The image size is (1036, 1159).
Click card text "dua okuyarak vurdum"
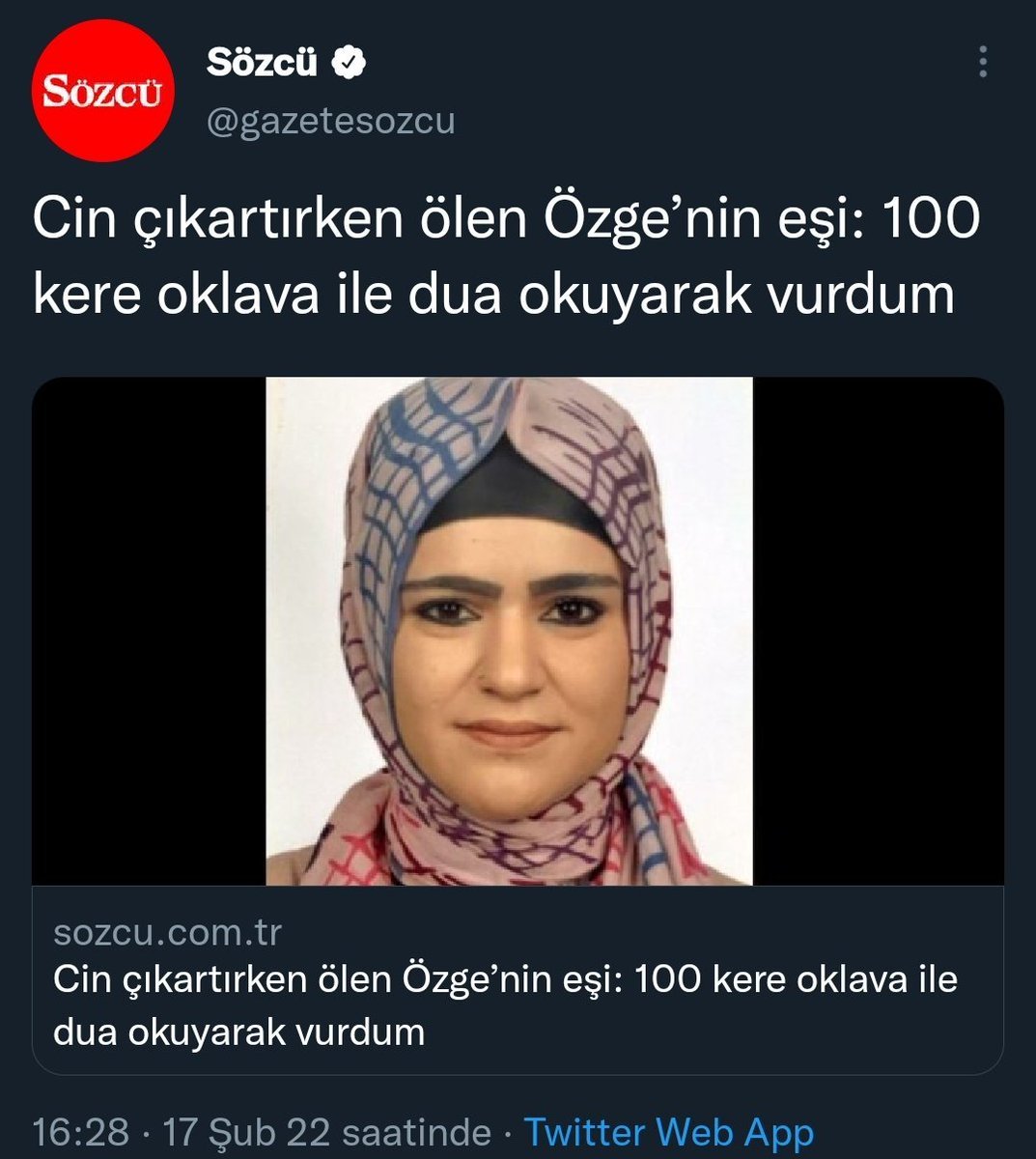coord(239,1032)
